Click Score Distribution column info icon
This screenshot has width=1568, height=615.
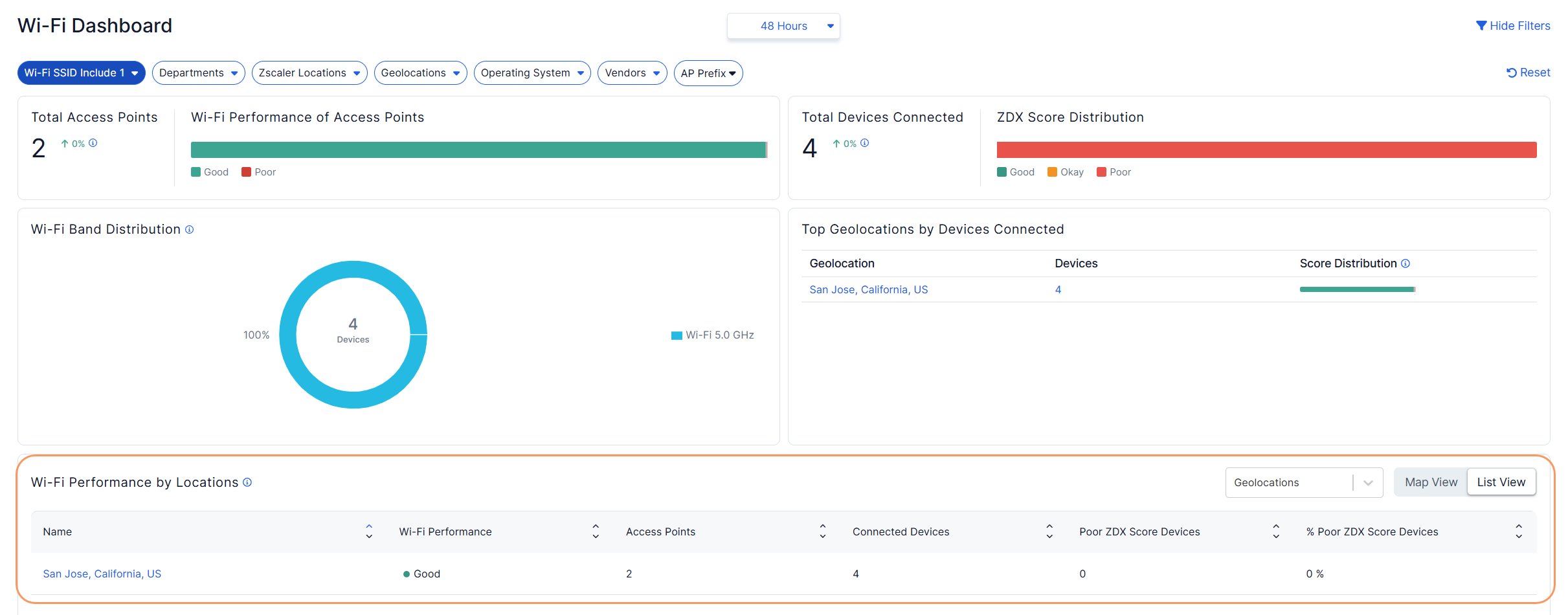[x=1406, y=263]
